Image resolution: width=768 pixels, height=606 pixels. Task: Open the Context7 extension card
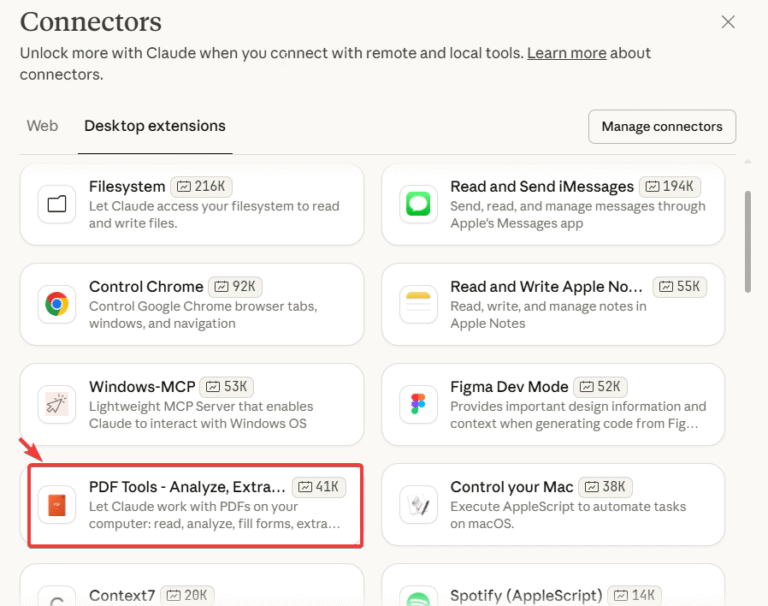point(190,592)
